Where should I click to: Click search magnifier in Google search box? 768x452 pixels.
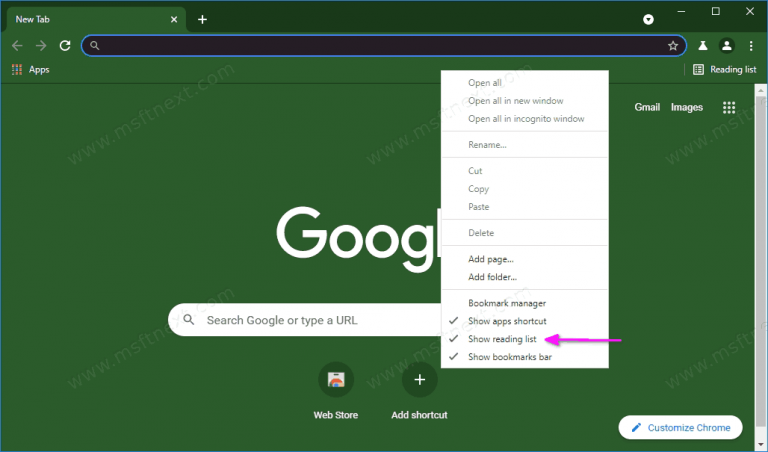(189, 320)
